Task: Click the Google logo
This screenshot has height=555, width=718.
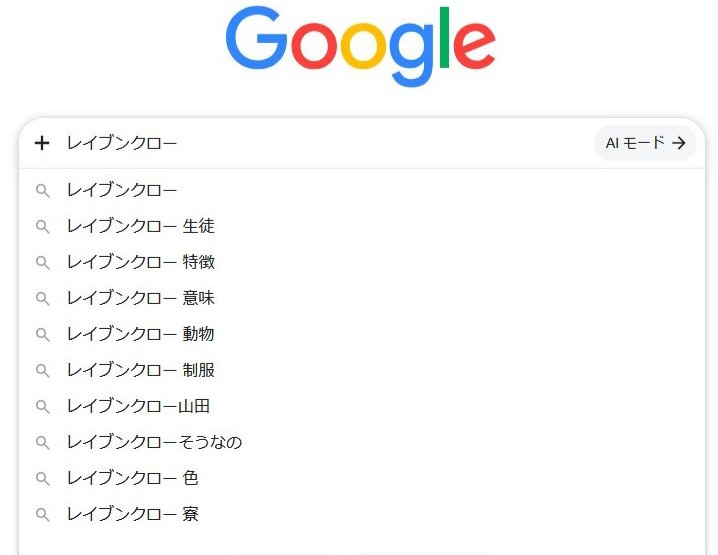Action: point(361,46)
